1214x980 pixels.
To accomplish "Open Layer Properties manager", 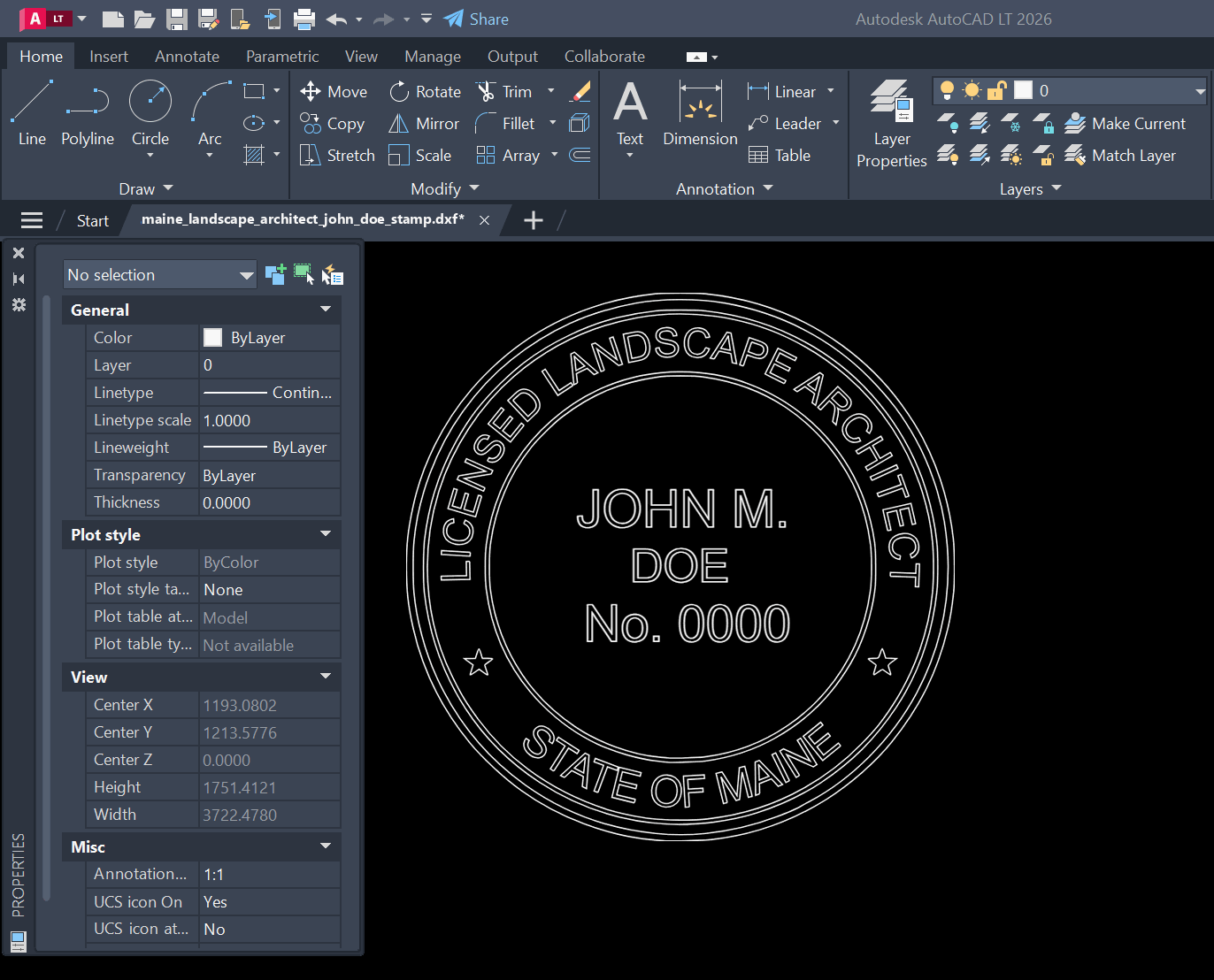I will [891, 124].
